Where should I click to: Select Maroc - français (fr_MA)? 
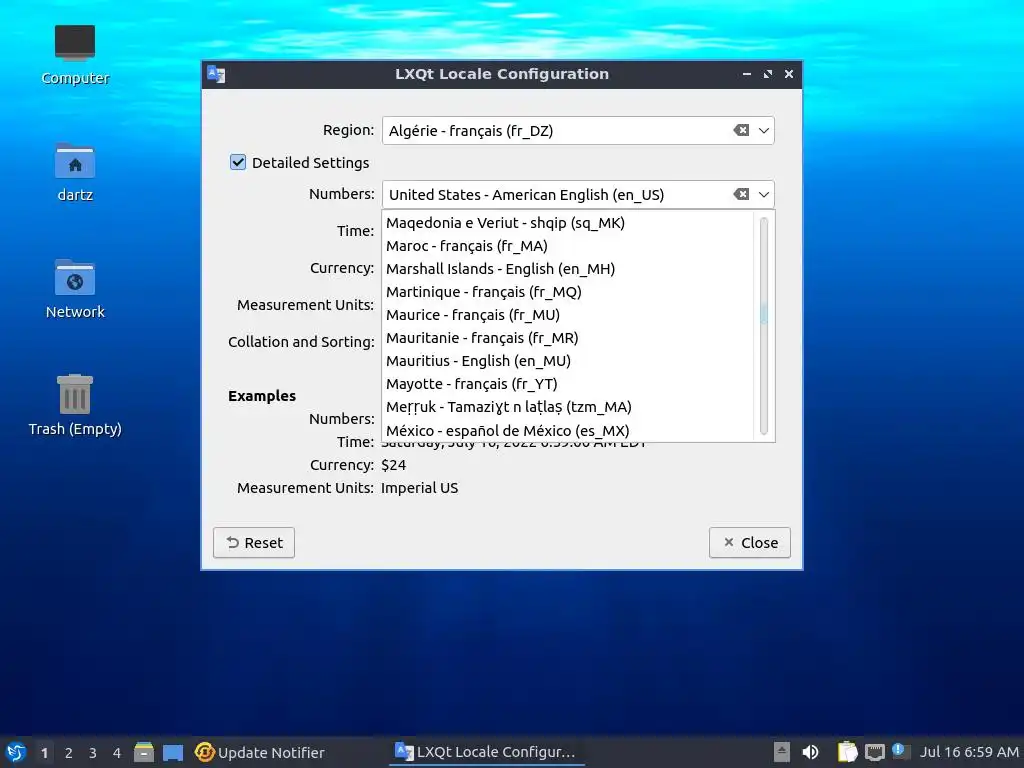(569, 246)
